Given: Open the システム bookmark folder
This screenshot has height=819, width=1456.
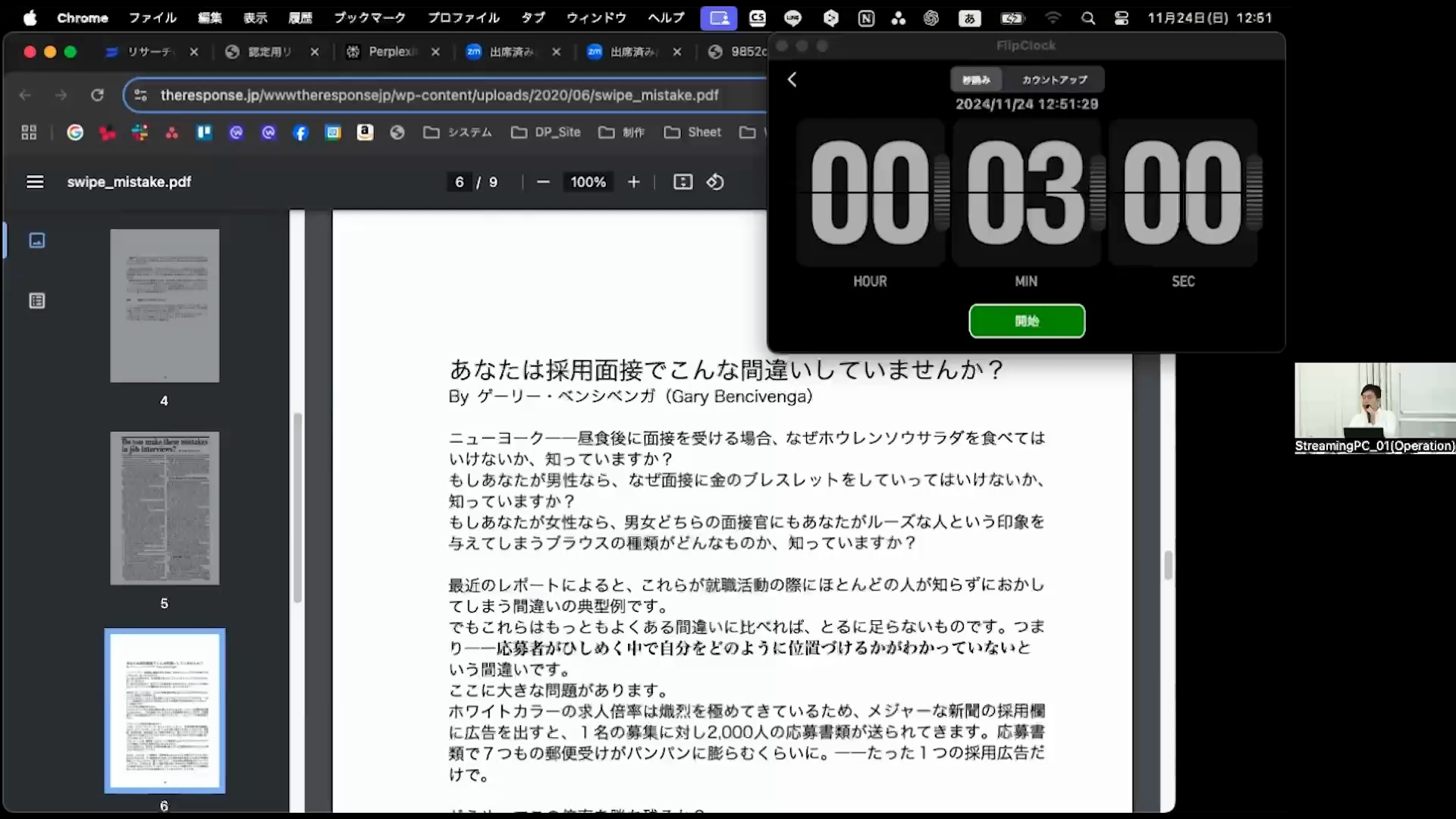Looking at the screenshot, I should (458, 133).
